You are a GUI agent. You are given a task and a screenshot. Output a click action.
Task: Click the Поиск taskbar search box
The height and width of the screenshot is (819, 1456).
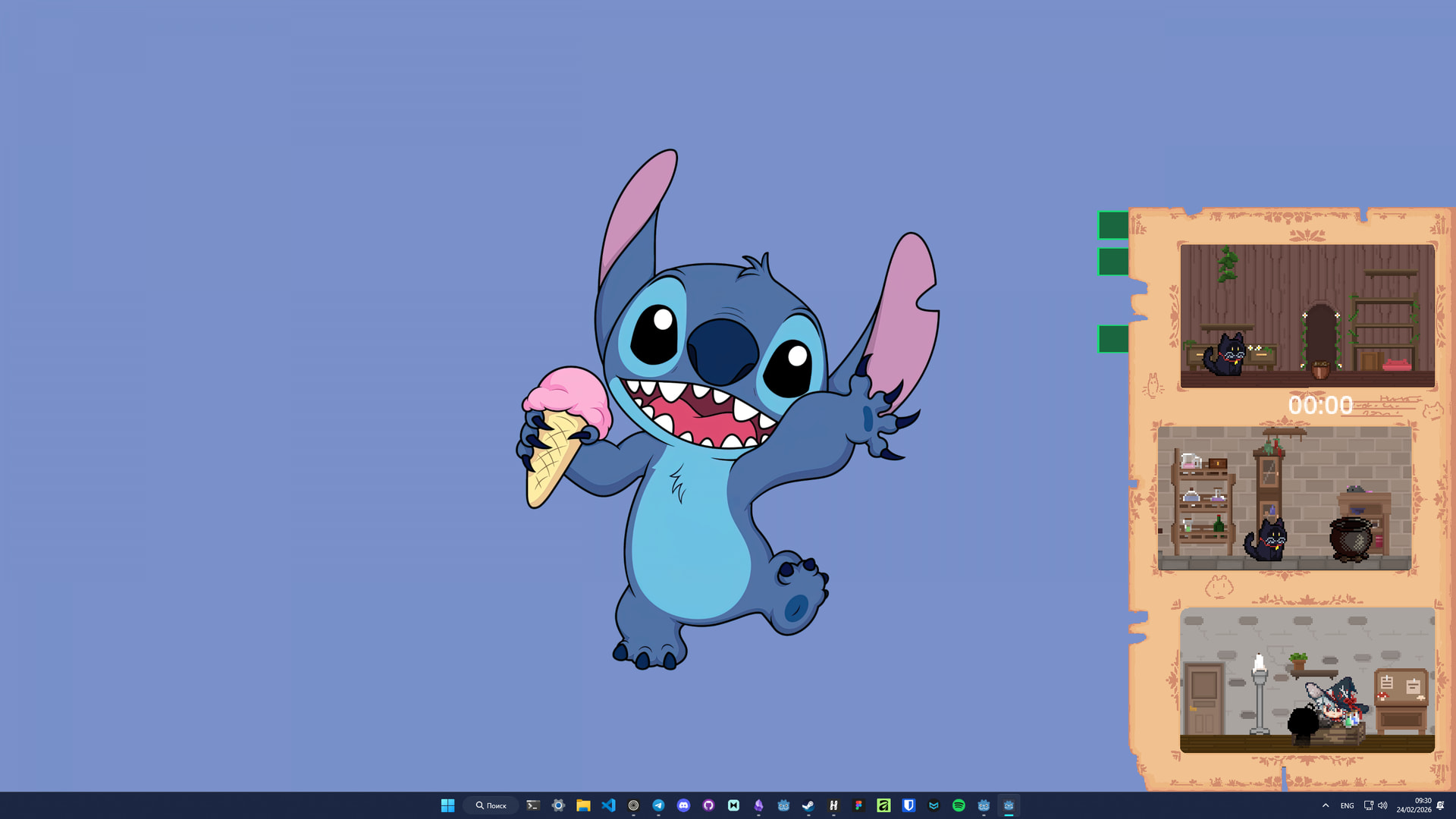[491, 805]
